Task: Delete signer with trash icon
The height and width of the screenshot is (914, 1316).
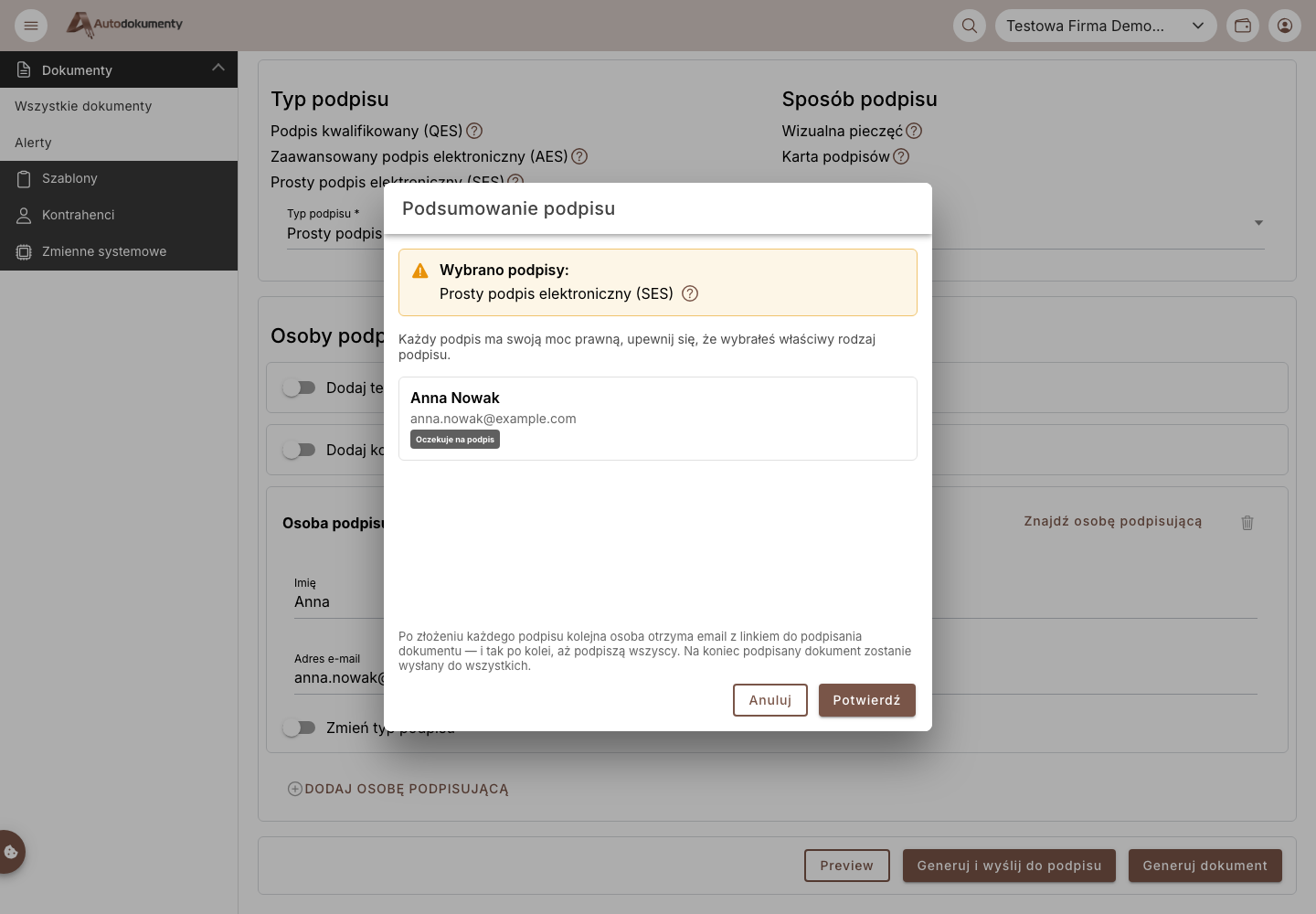Action: pyautogui.click(x=1247, y=523)
